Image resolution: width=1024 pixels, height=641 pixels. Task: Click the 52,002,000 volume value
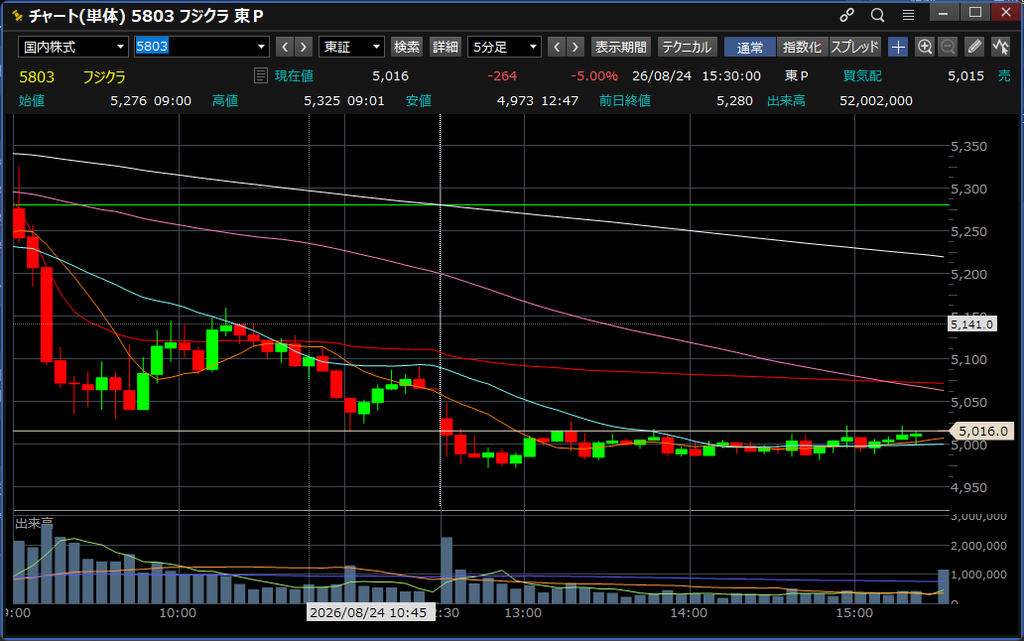(876, 101)
